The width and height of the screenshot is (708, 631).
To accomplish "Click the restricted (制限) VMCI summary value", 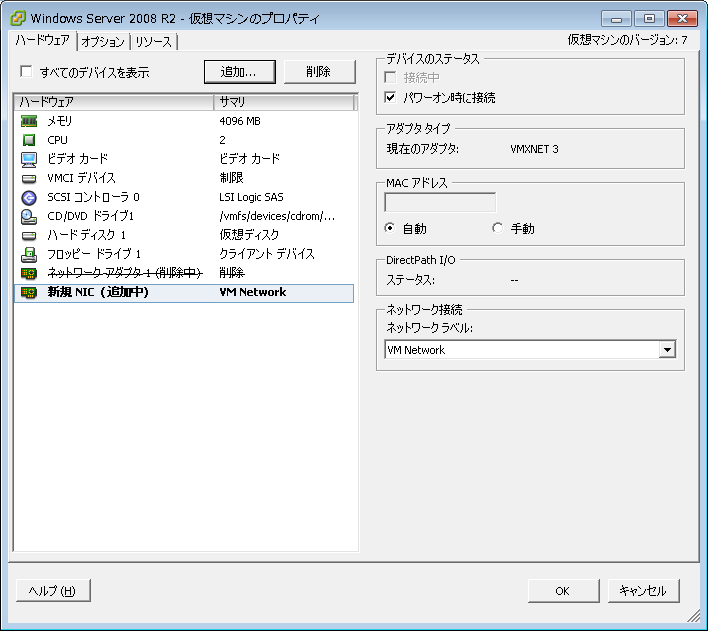I will (231, 178).
